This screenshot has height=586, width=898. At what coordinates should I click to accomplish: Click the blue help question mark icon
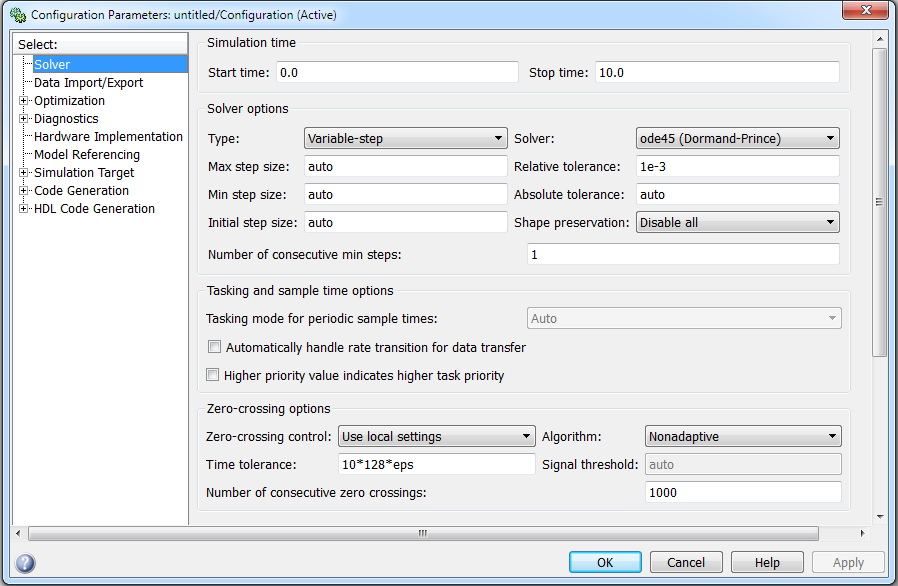tap(25, 563)
